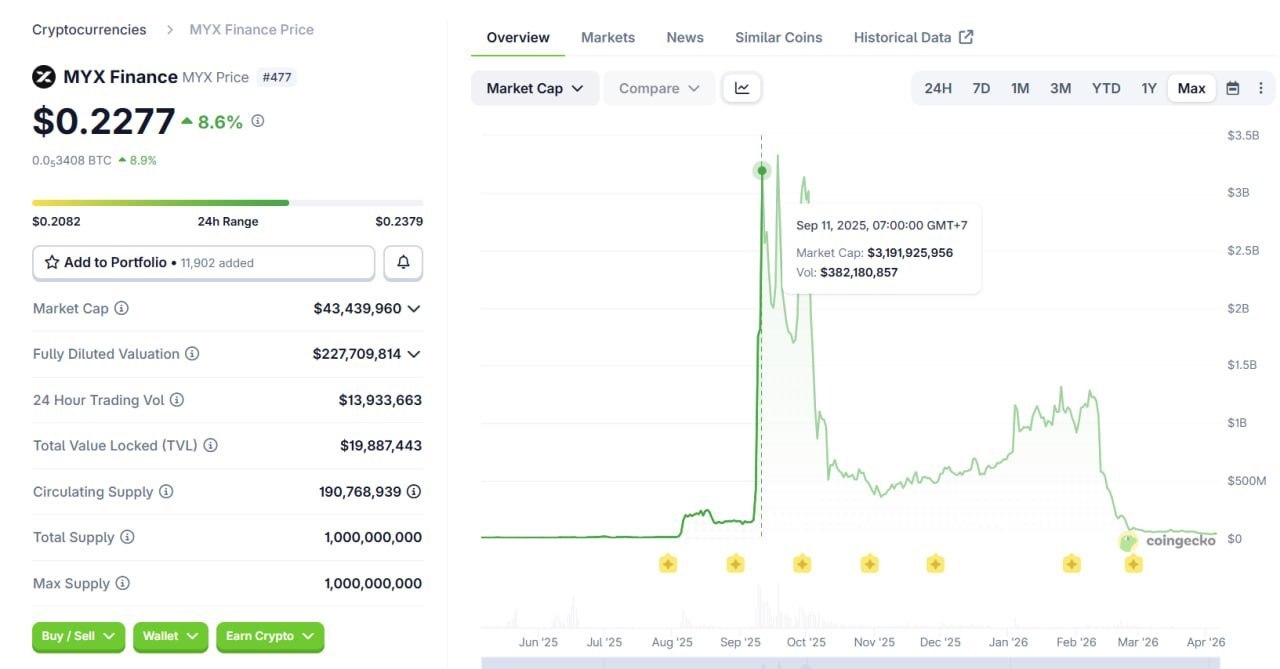Click the Cryptocurrencies breadcrumb link
This screenshot has width=1280, height=669.
[88, 29]
